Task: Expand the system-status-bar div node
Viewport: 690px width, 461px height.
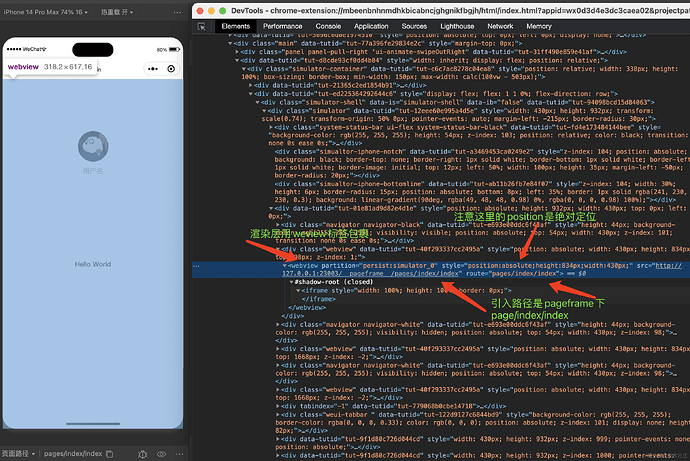Action: point(272,127)
